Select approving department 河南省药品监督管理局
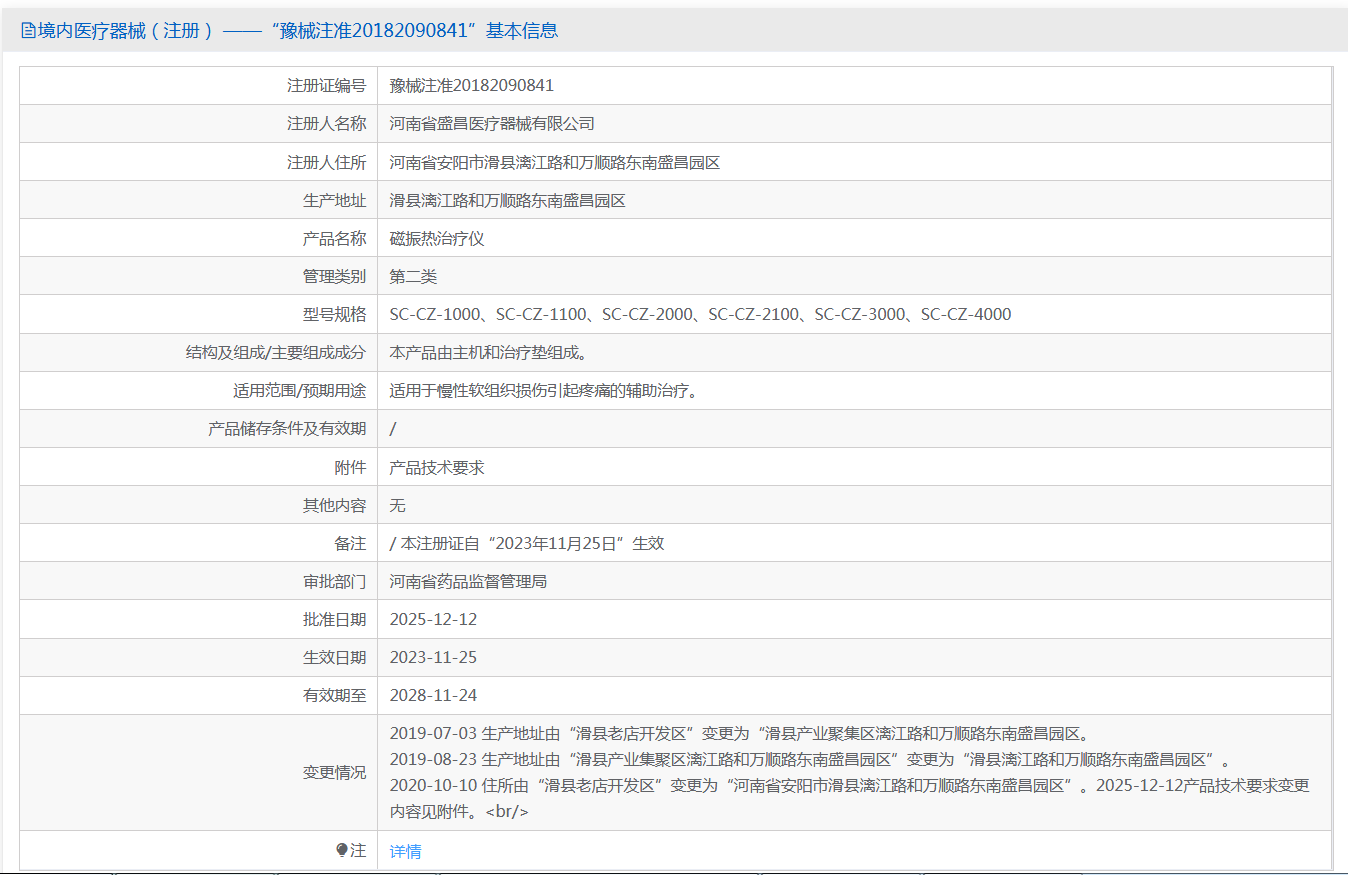 click(468, 581)
